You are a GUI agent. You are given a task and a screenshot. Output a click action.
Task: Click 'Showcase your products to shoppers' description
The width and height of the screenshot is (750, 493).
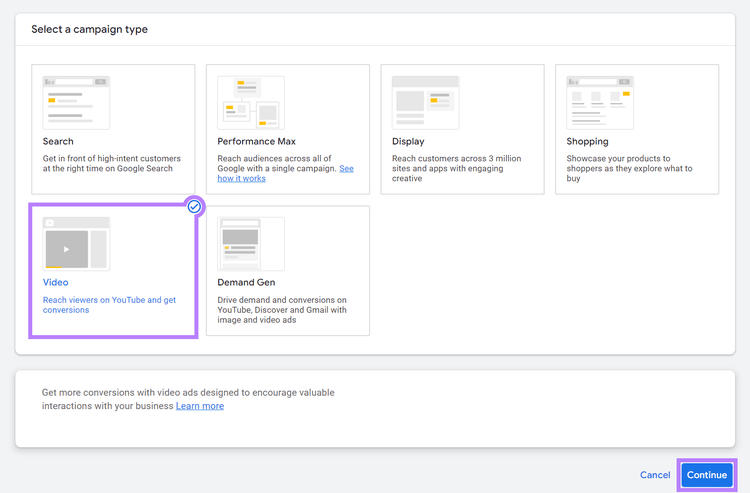[x=629, y=168]
